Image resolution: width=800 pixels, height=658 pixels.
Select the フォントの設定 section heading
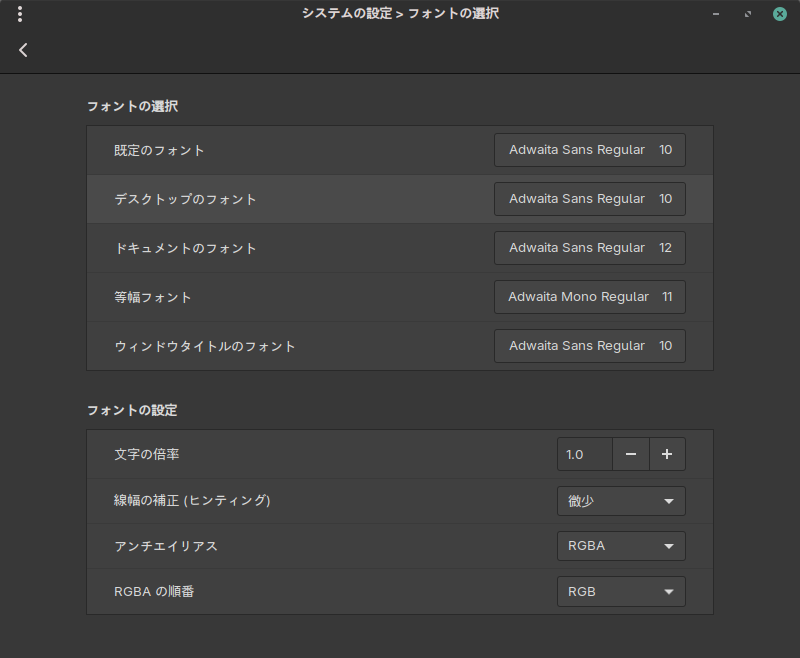132,410
